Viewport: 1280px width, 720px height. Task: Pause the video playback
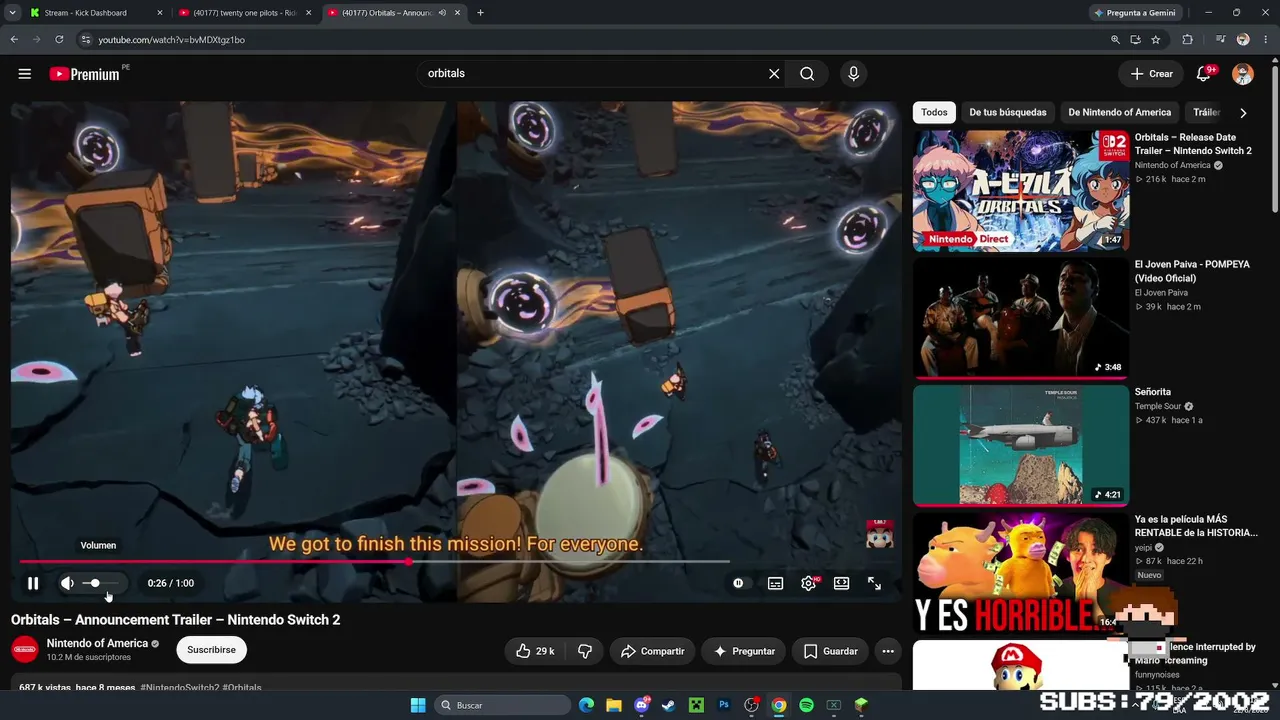coord(33,583)
